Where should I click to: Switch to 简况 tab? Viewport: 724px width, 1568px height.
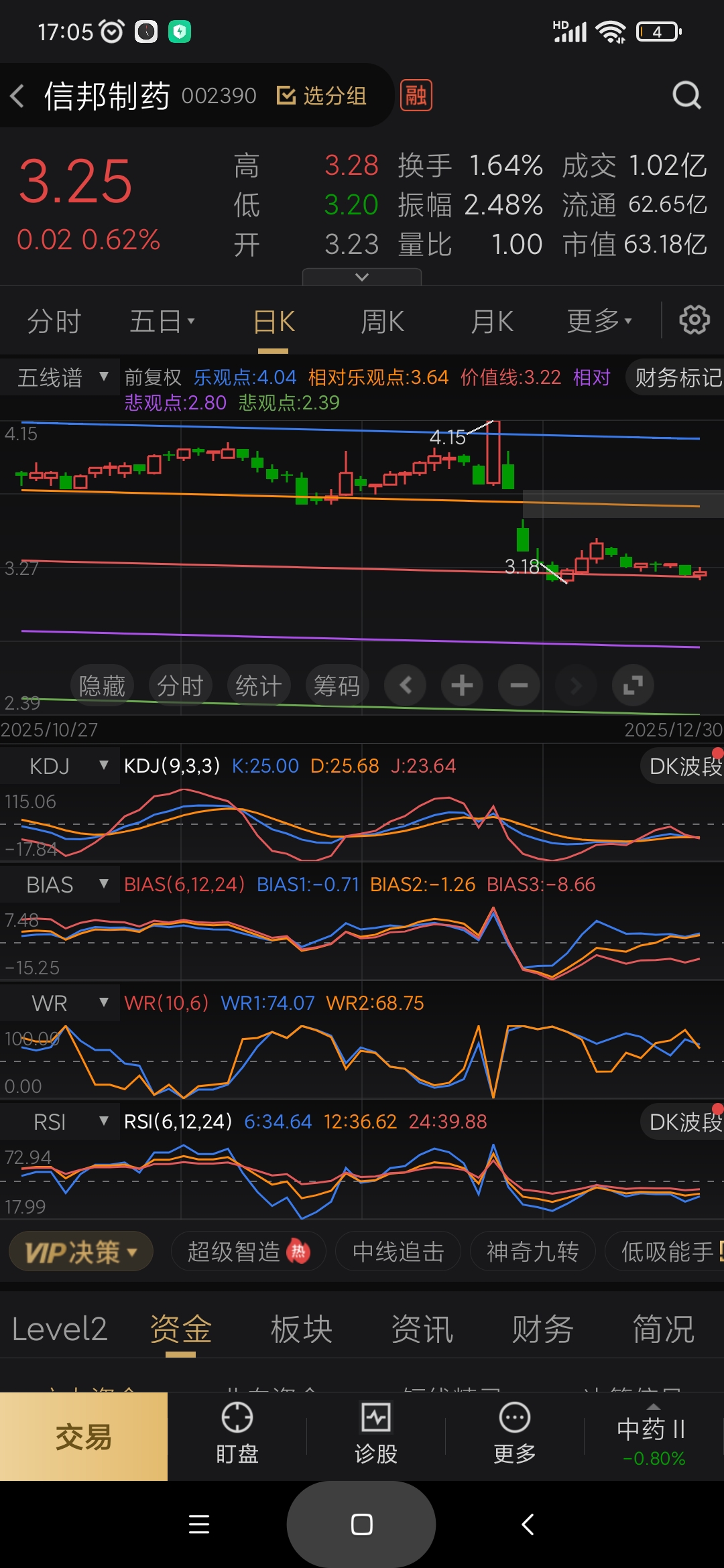pyautogui.click(x=664, y=1329)
